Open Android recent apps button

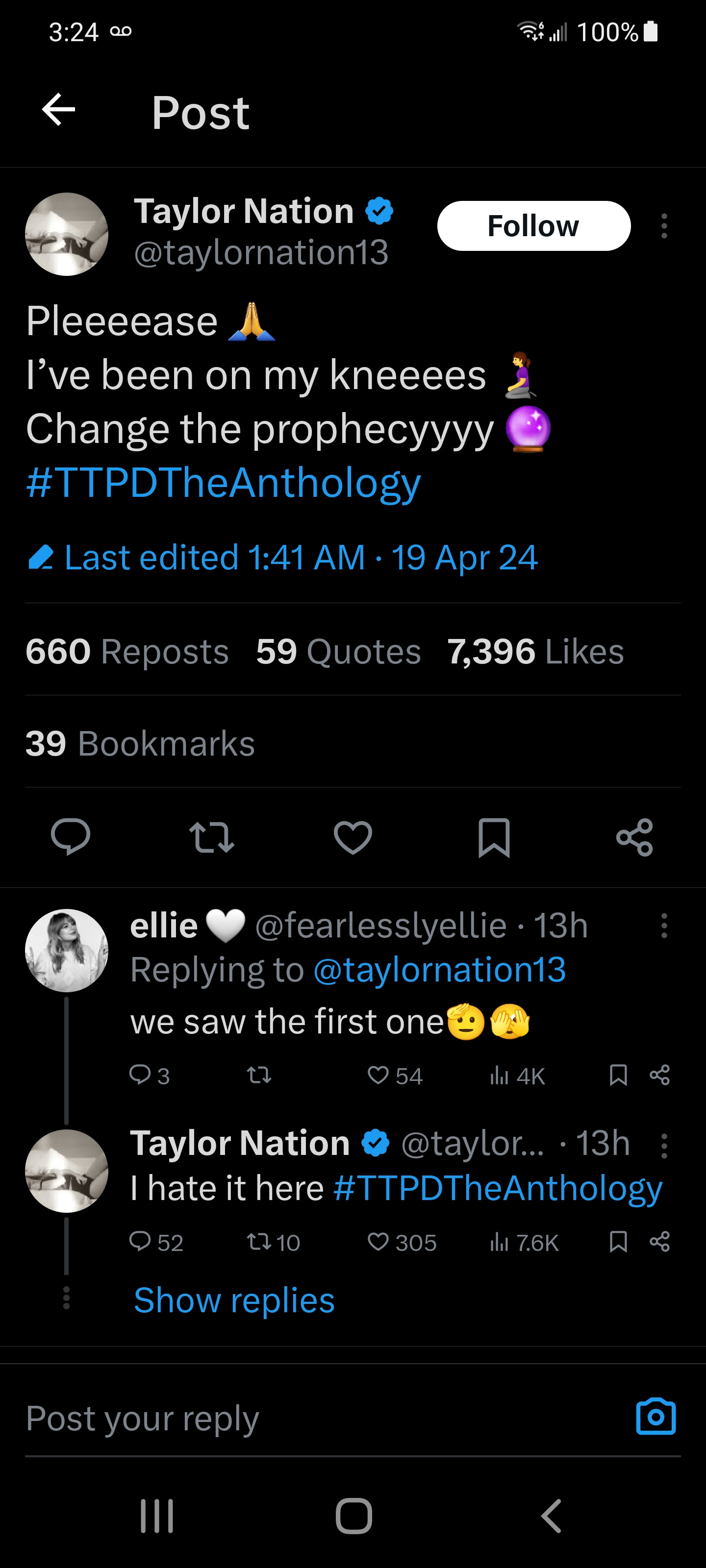157,1515
